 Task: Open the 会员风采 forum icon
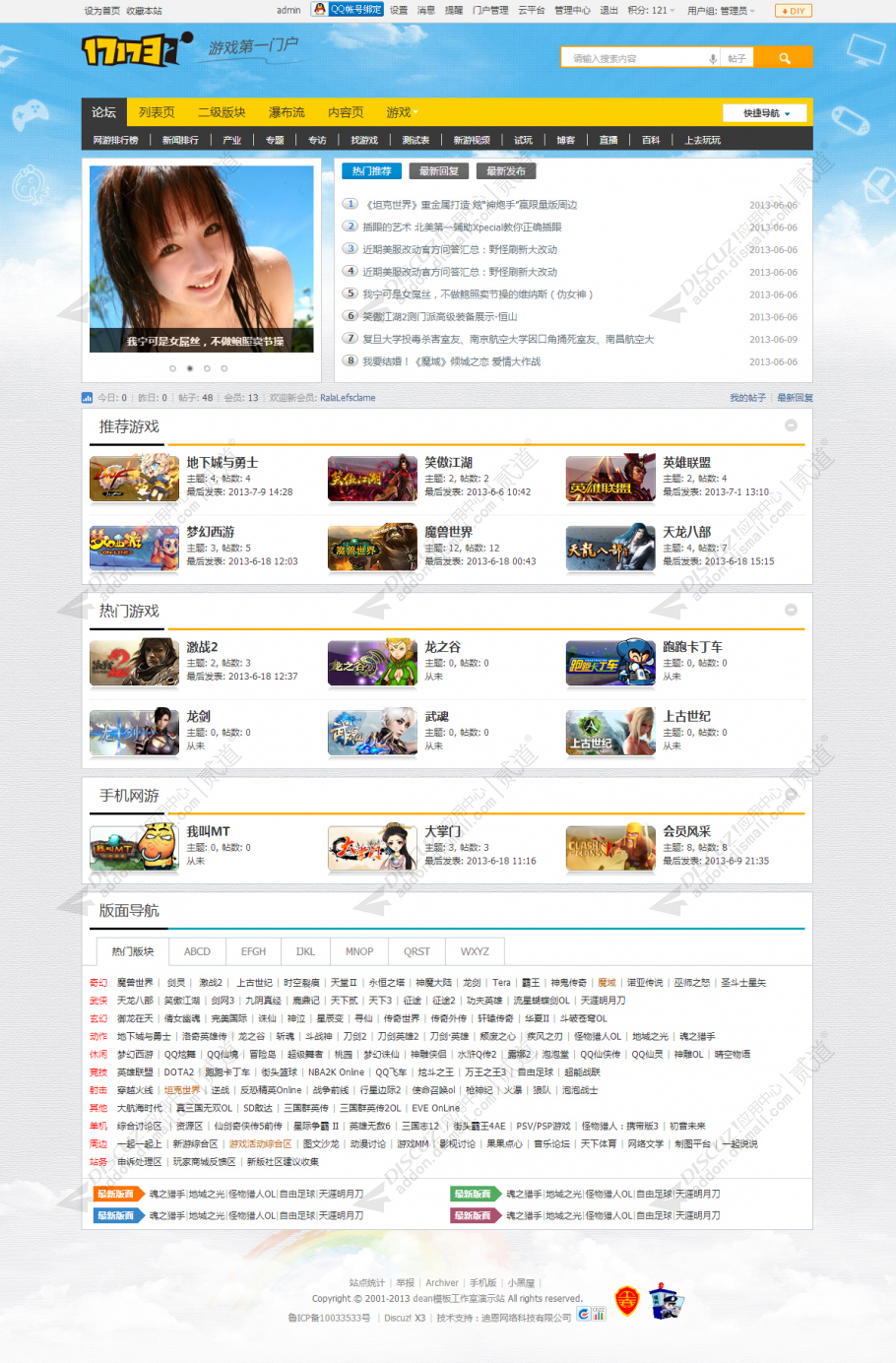pos(610,847)
